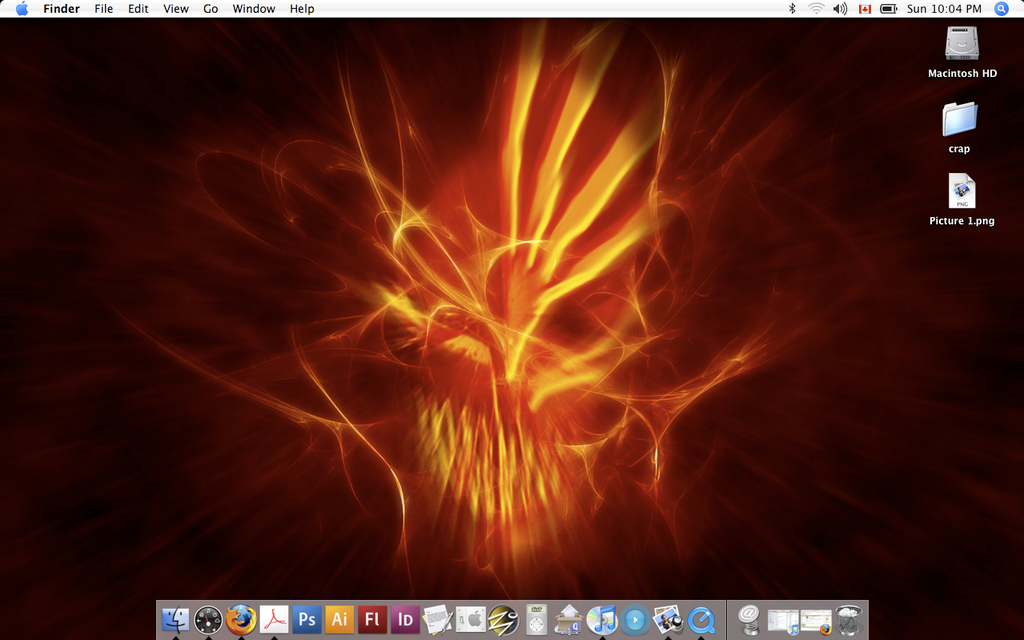Launch Dashboard from the dock
This screenshot has width=1024, height=640.
point(208,620)
